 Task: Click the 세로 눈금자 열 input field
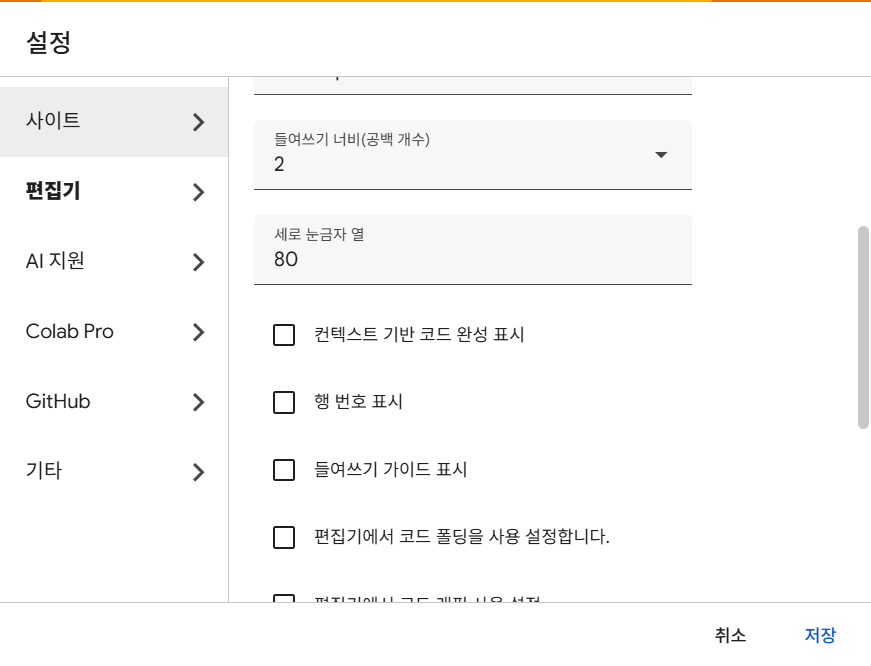(x=472, y=259)
